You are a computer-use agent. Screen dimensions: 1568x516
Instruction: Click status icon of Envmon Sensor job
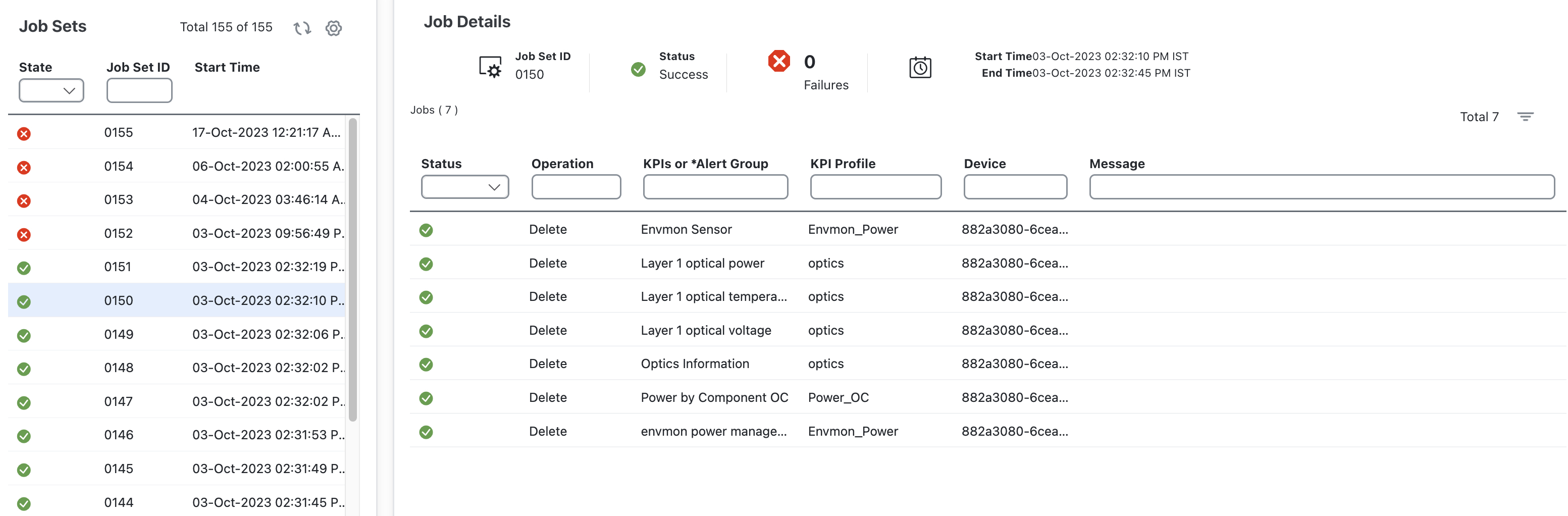(x=426, y=230)
